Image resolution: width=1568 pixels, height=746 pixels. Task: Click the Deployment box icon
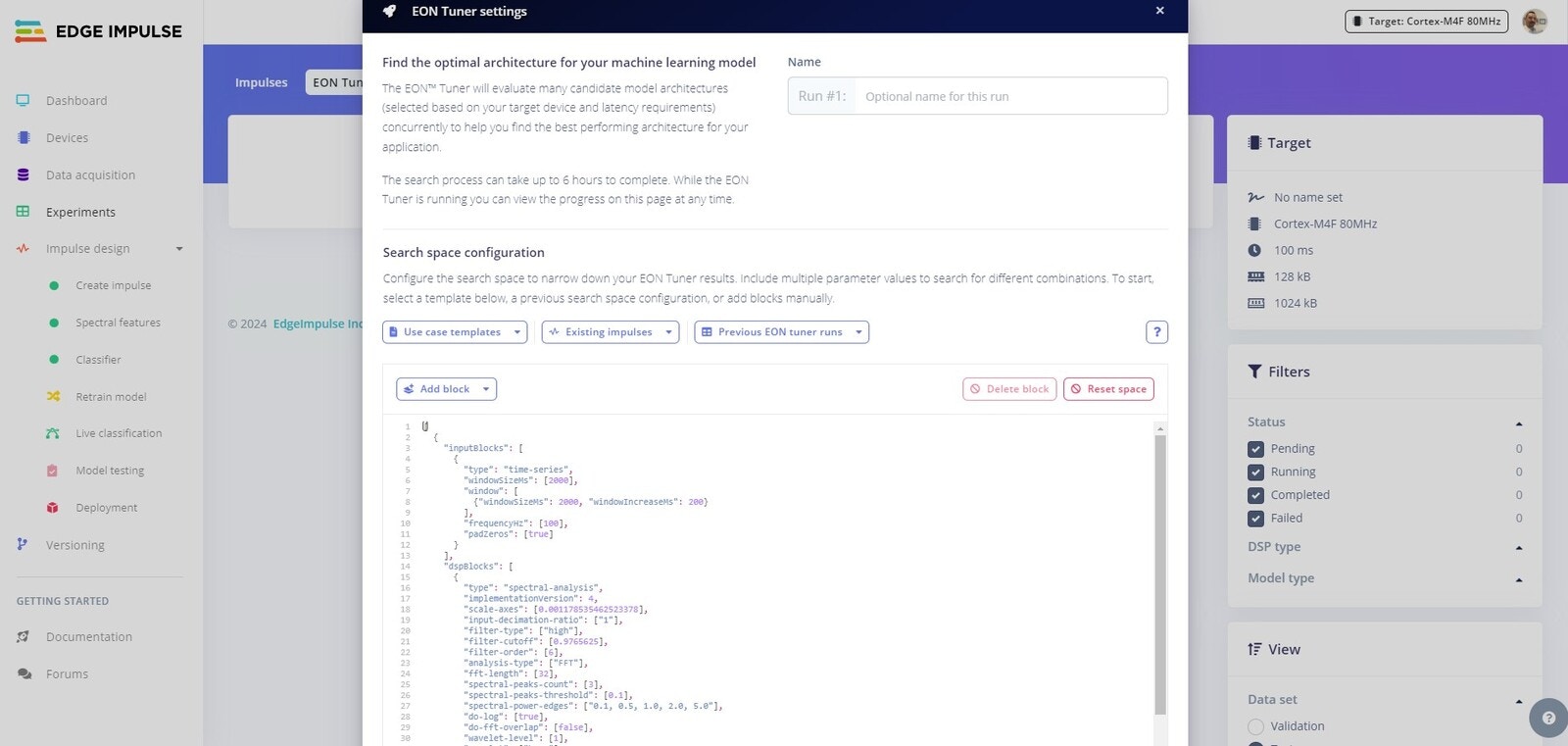[53, 508]
